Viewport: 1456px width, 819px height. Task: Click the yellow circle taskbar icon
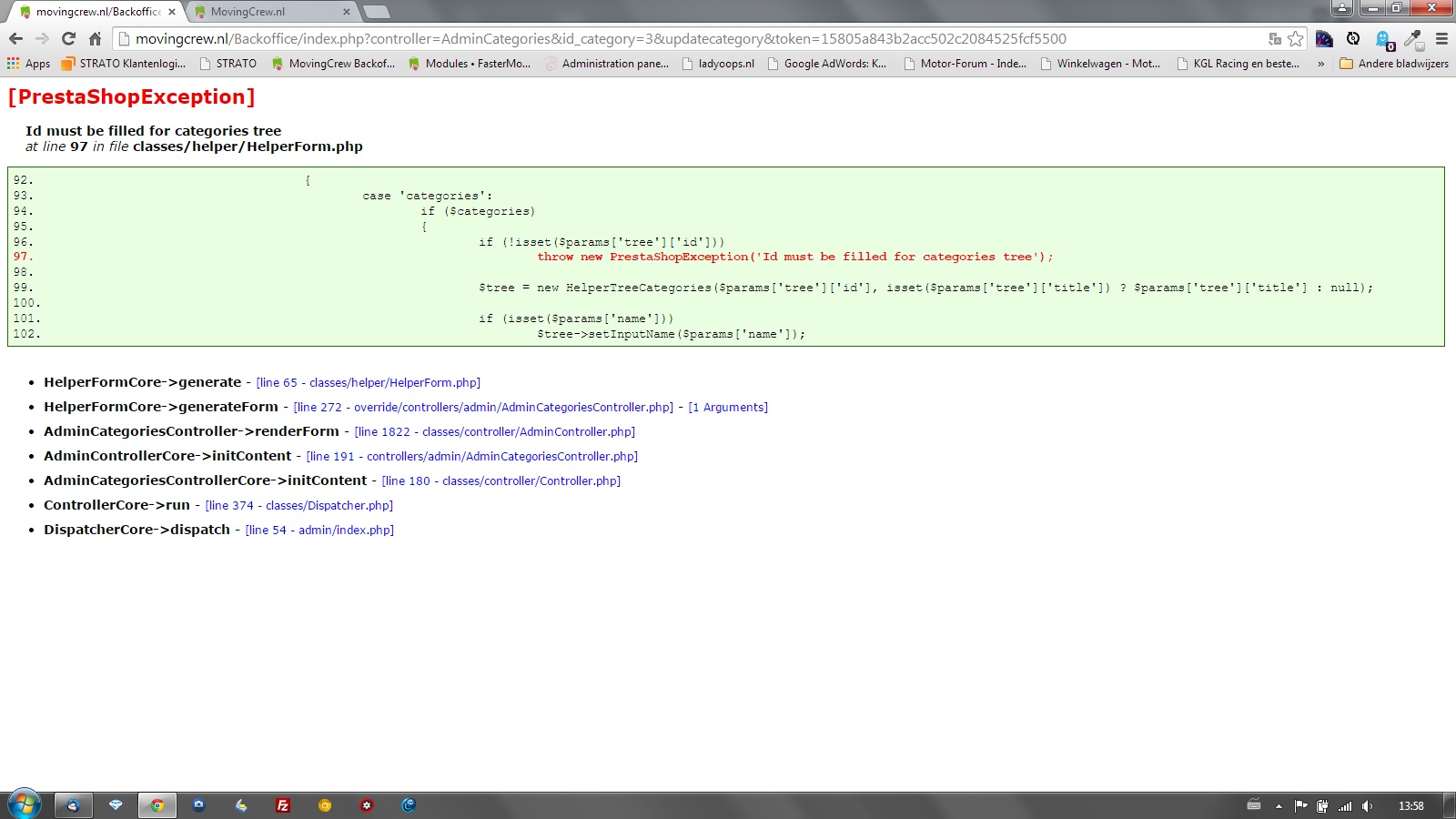coord(325,805)
